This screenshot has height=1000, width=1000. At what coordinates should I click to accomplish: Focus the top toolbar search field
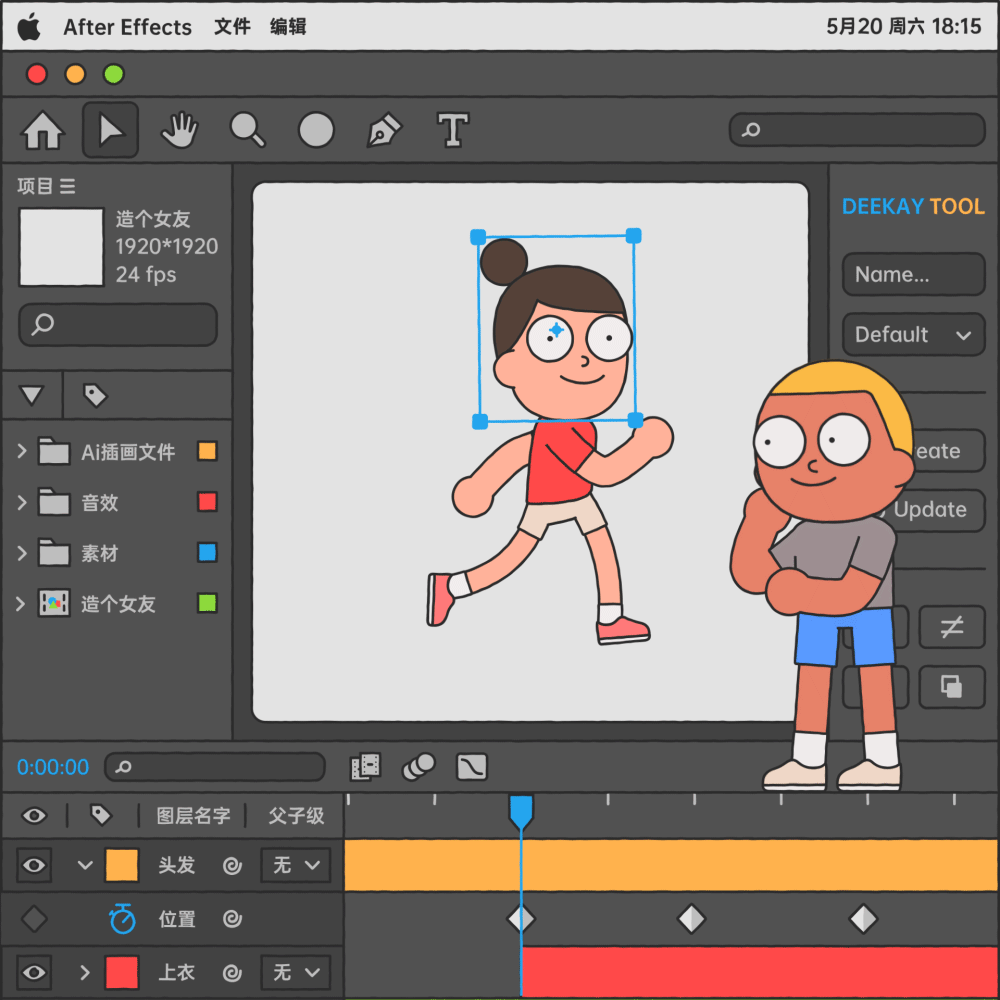(857, 130)
